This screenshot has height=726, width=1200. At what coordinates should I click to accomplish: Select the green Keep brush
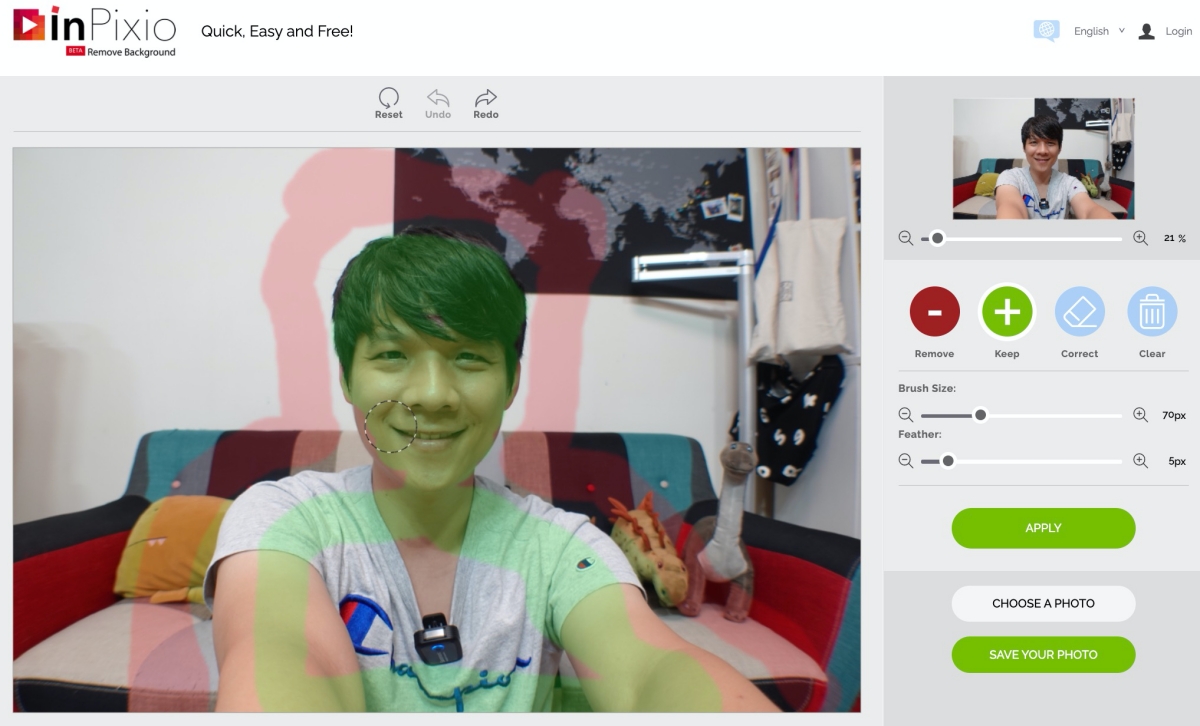click(1006, 312)
